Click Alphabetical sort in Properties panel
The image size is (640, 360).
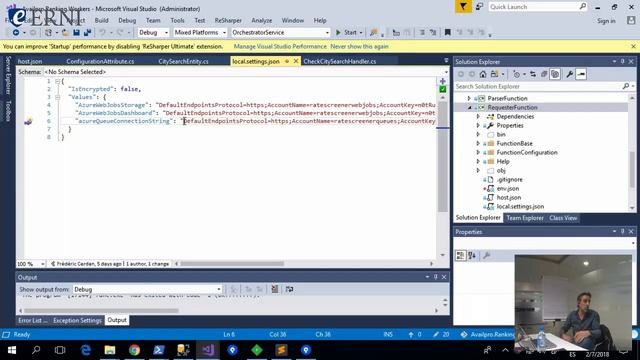coord(472,256)
